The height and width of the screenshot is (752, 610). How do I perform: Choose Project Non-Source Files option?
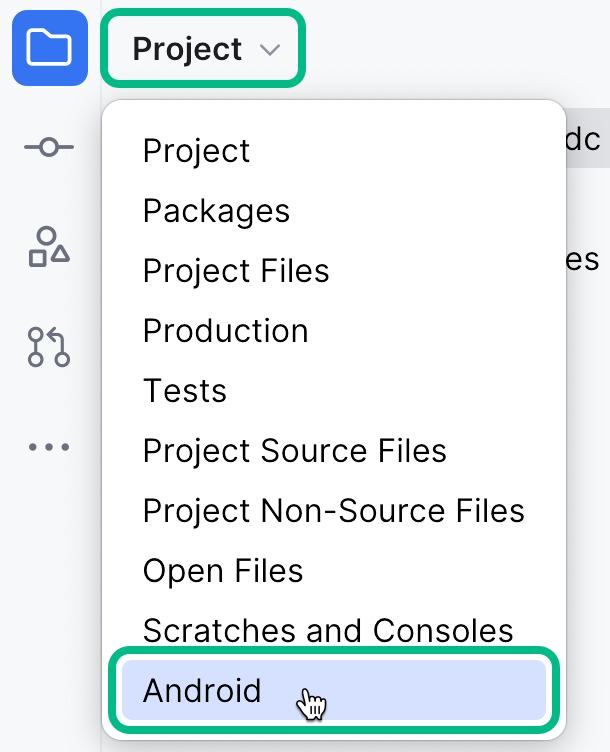334,511
